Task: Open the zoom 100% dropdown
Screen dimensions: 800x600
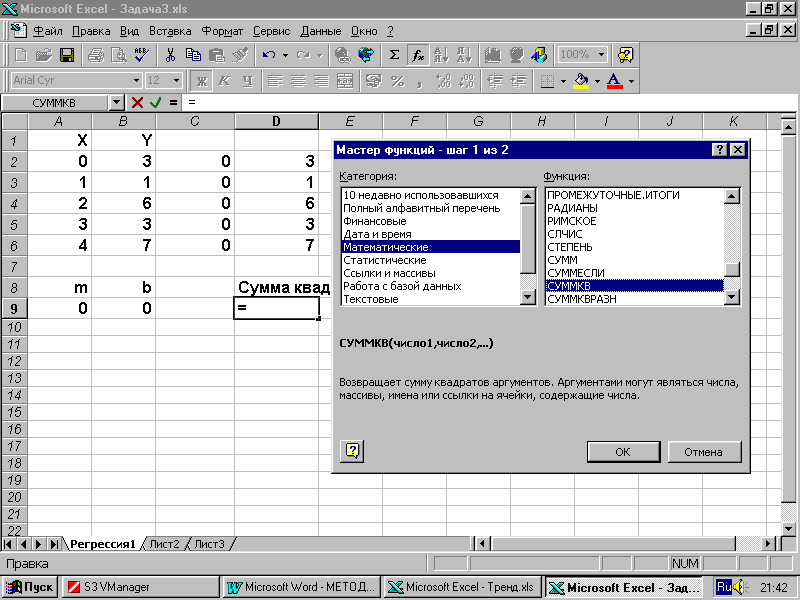Action: point(602,55)
